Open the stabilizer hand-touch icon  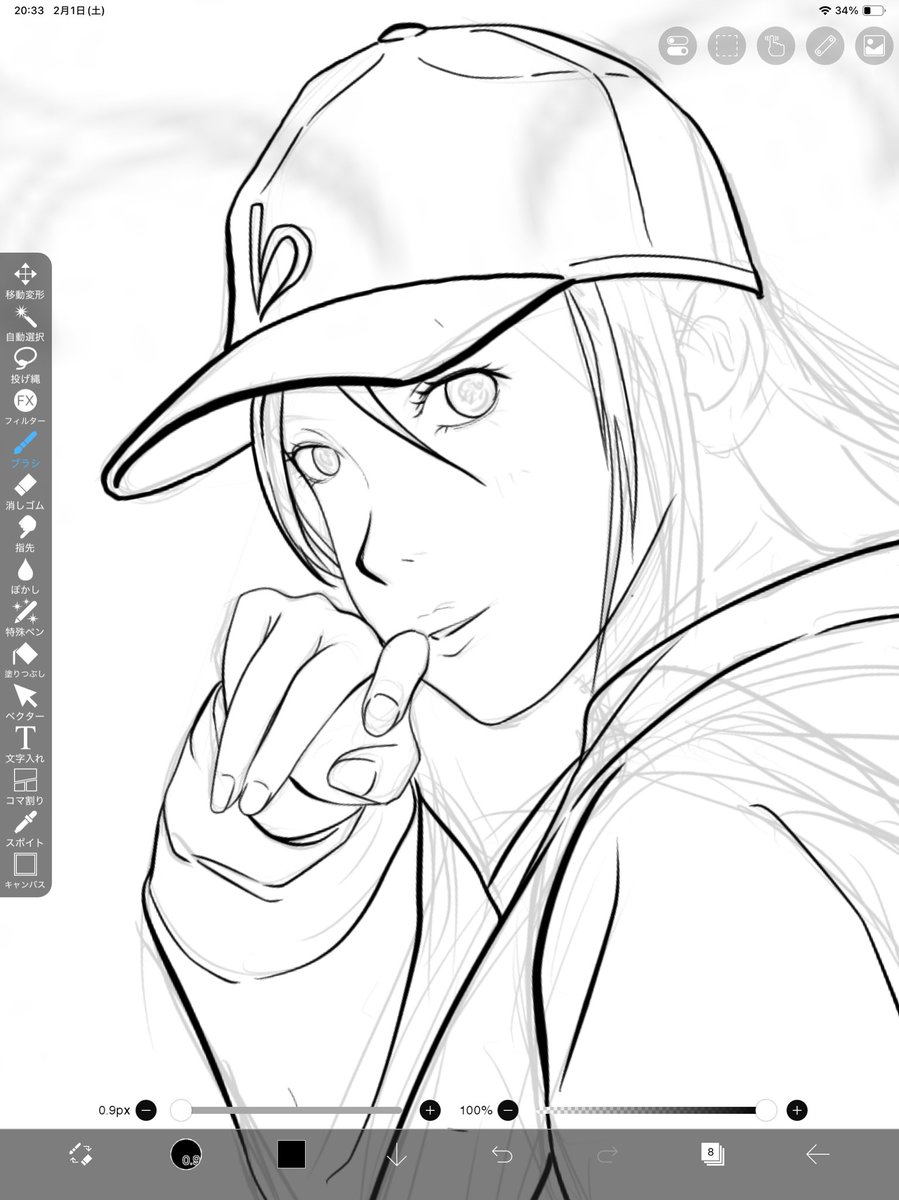775,45
